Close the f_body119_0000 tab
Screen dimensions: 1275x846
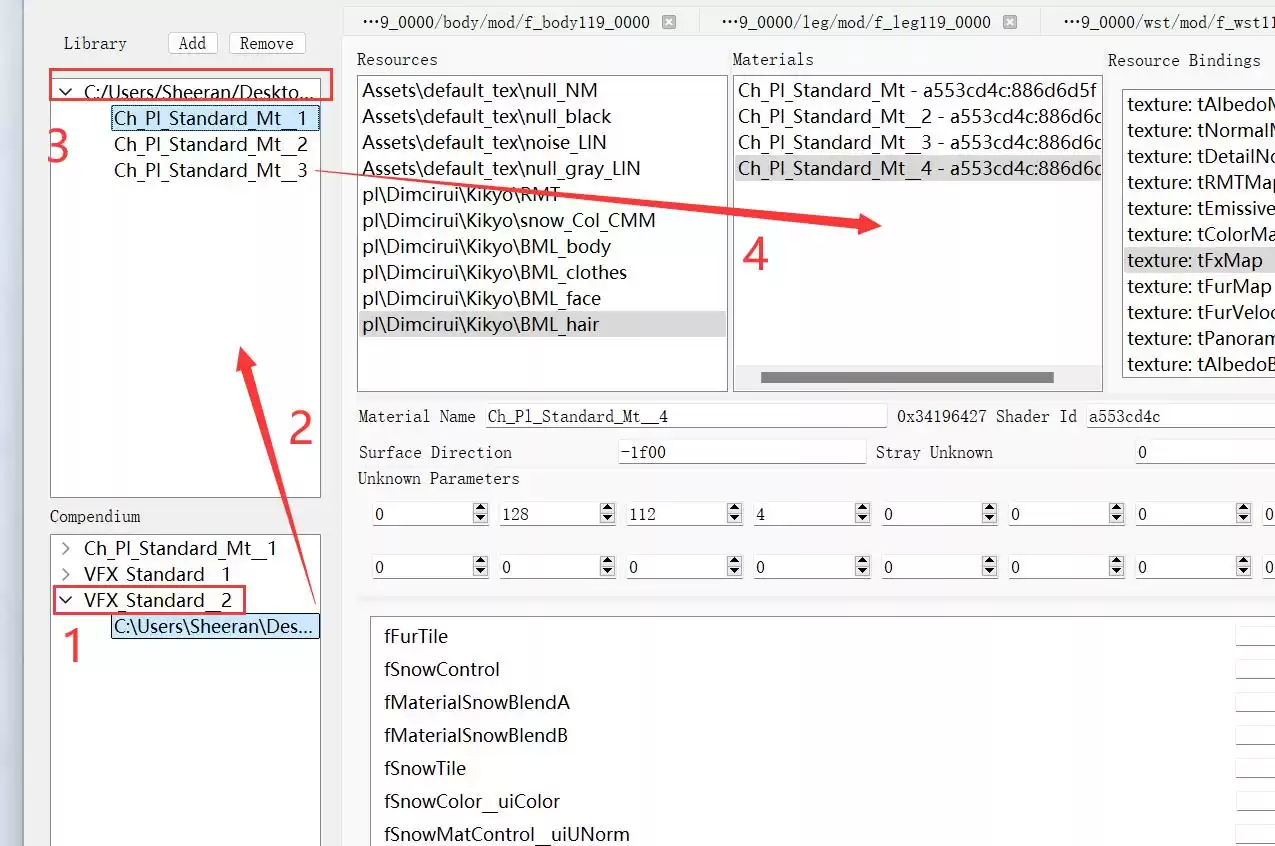[x=669, y=22]
